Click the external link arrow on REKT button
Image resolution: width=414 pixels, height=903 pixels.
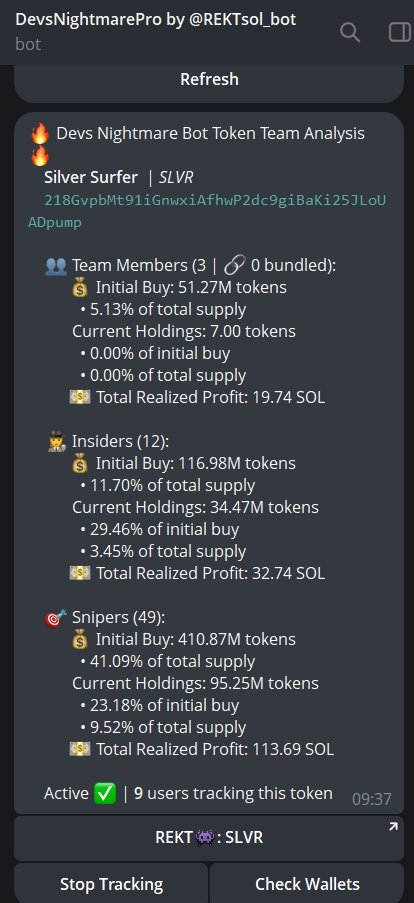[x=393, y=827]
